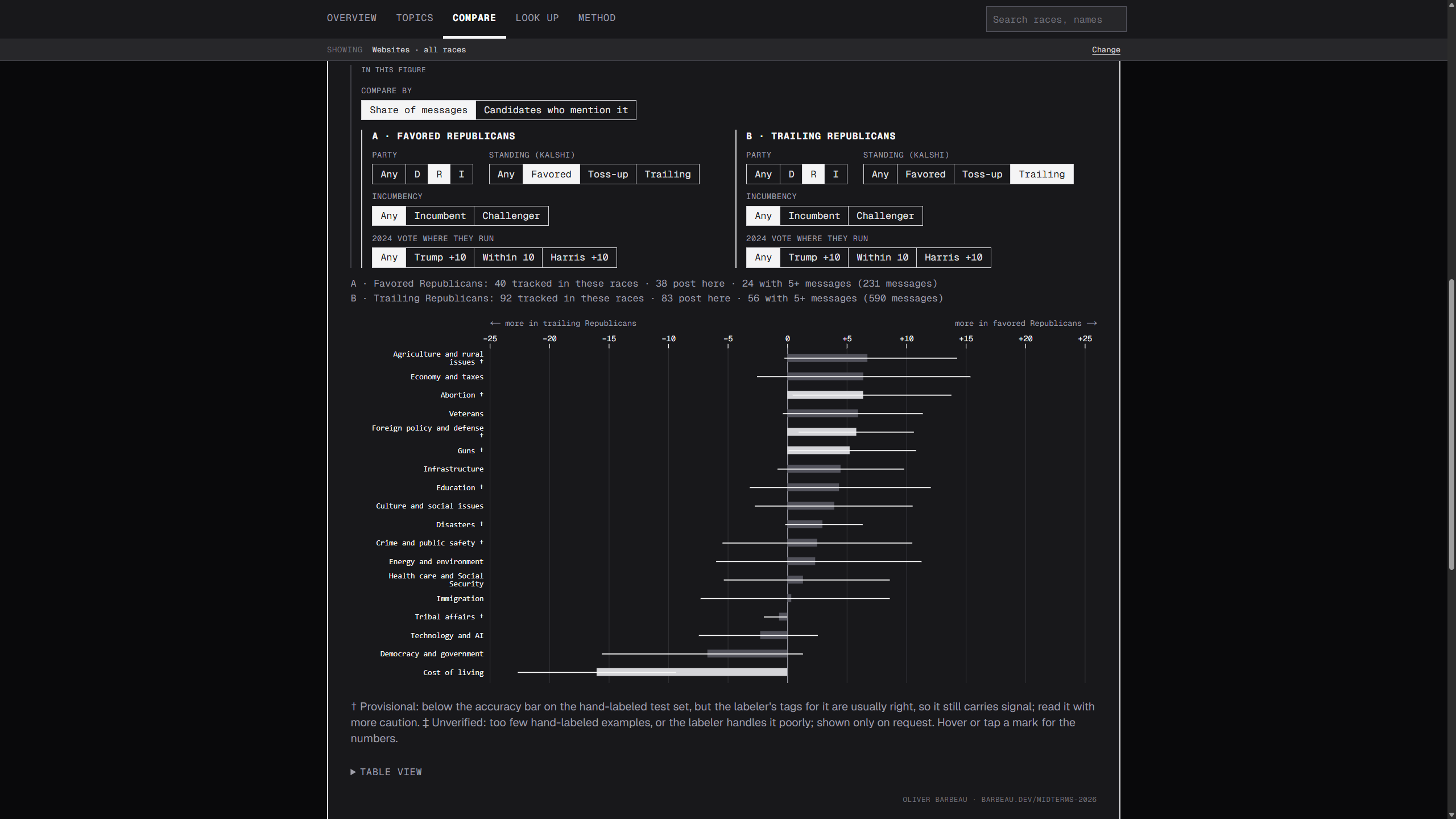Click the search races, names field

(x=1056, y=19)
